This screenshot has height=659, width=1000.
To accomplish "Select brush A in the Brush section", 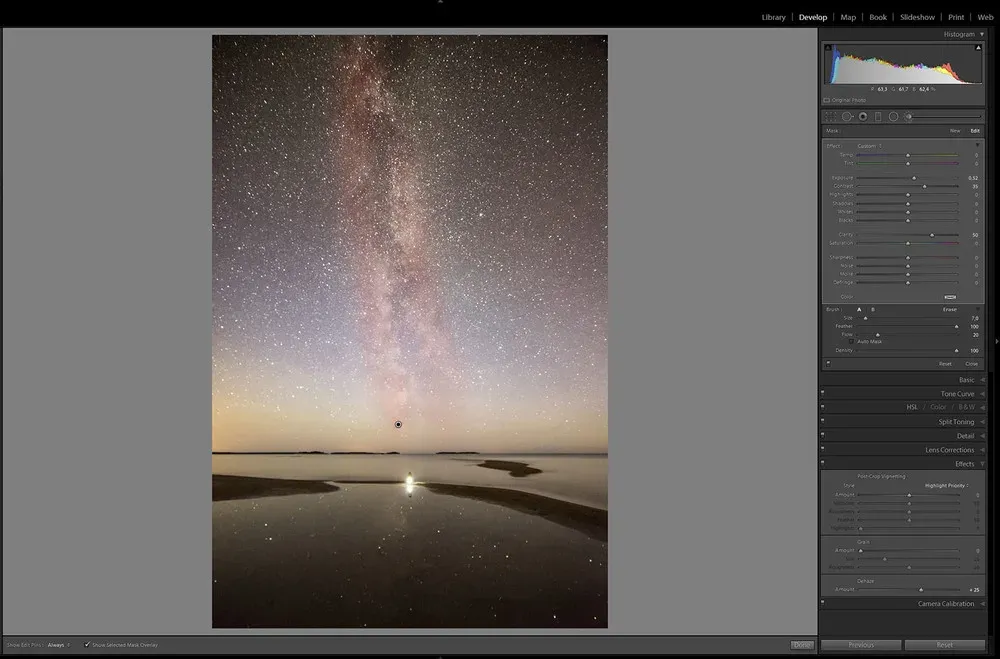I will tap(859, 309).
